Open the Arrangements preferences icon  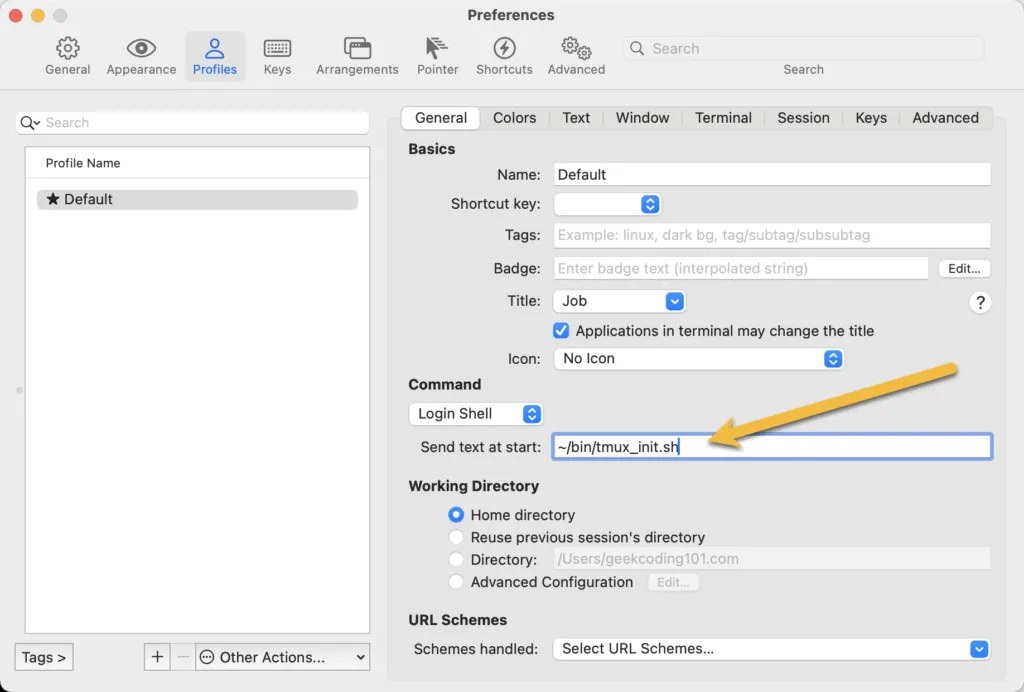[x=357, y=49]
